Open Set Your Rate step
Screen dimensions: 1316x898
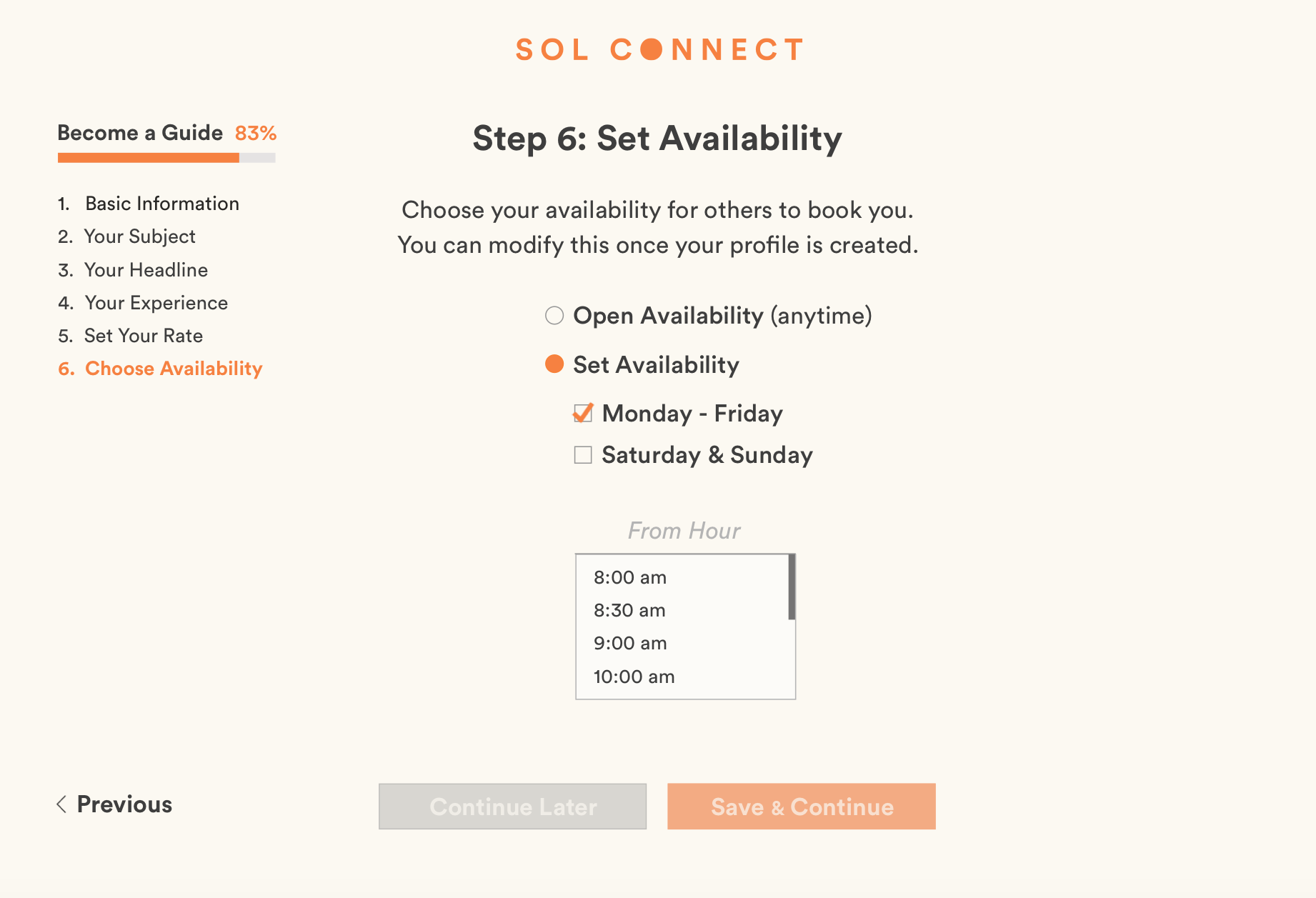143,336
